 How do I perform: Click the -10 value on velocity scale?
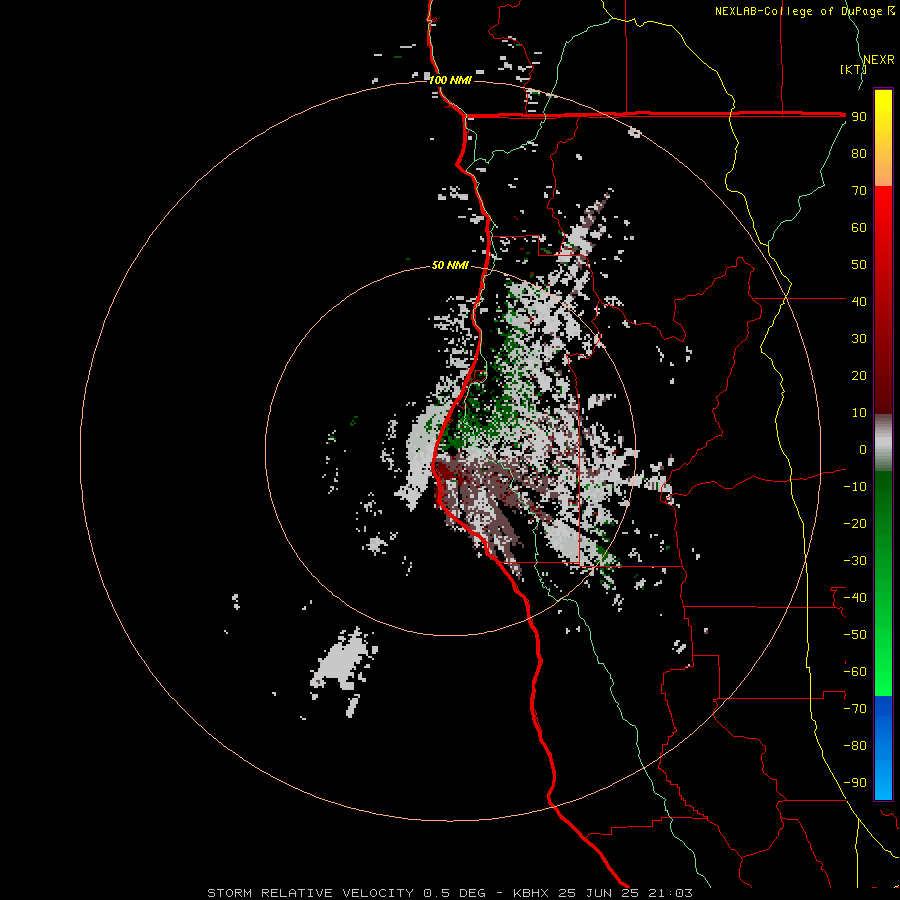(855, 487)
